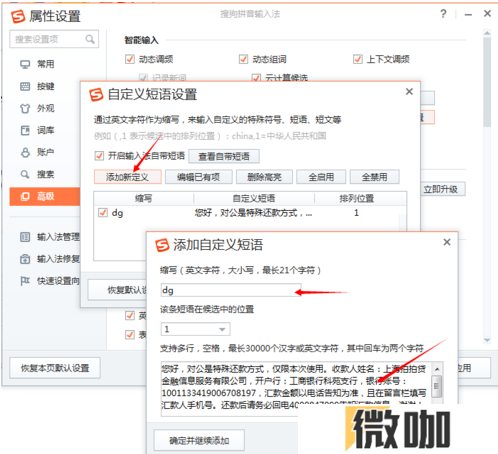Open the 词库 settings category
The height and width of the screenshot is (454, 498).
tap(45, 130)
